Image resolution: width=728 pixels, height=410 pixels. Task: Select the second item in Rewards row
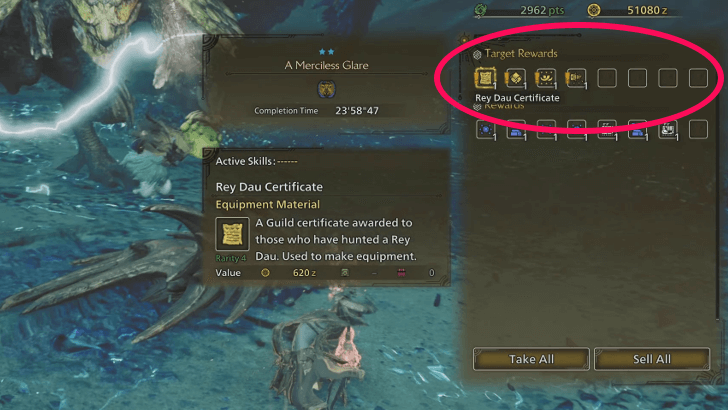point(516,130)
